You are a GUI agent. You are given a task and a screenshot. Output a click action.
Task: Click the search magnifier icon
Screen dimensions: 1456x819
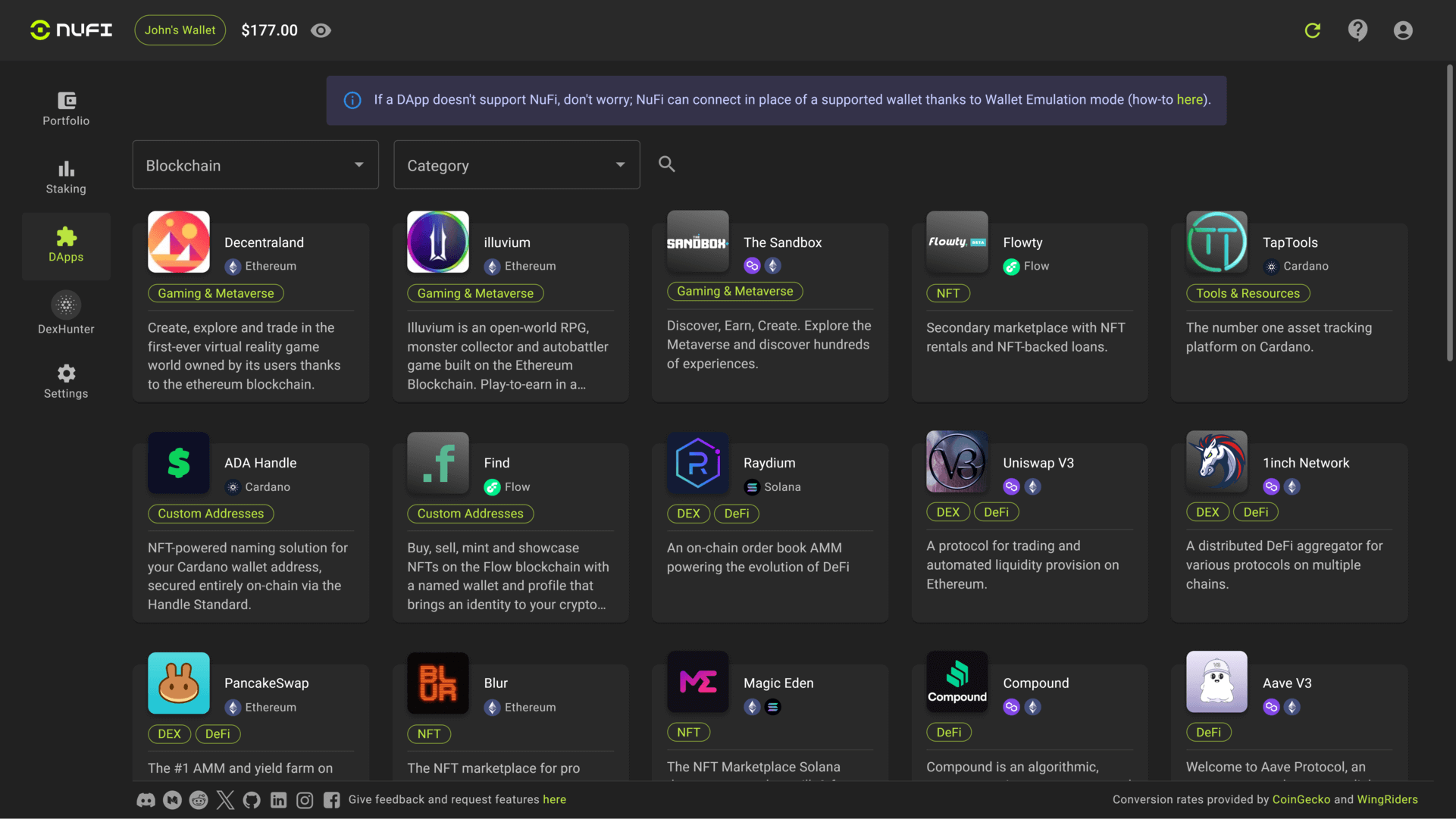666,164
